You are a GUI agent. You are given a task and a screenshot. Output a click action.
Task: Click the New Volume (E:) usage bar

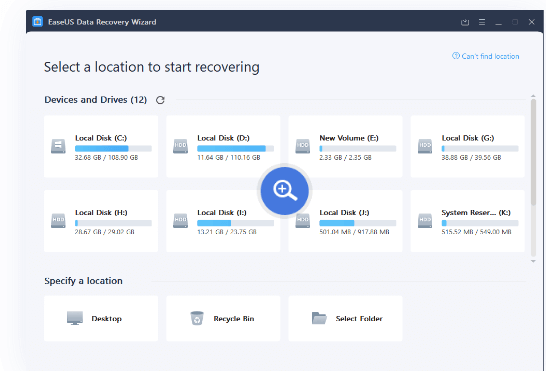point(358,148)
